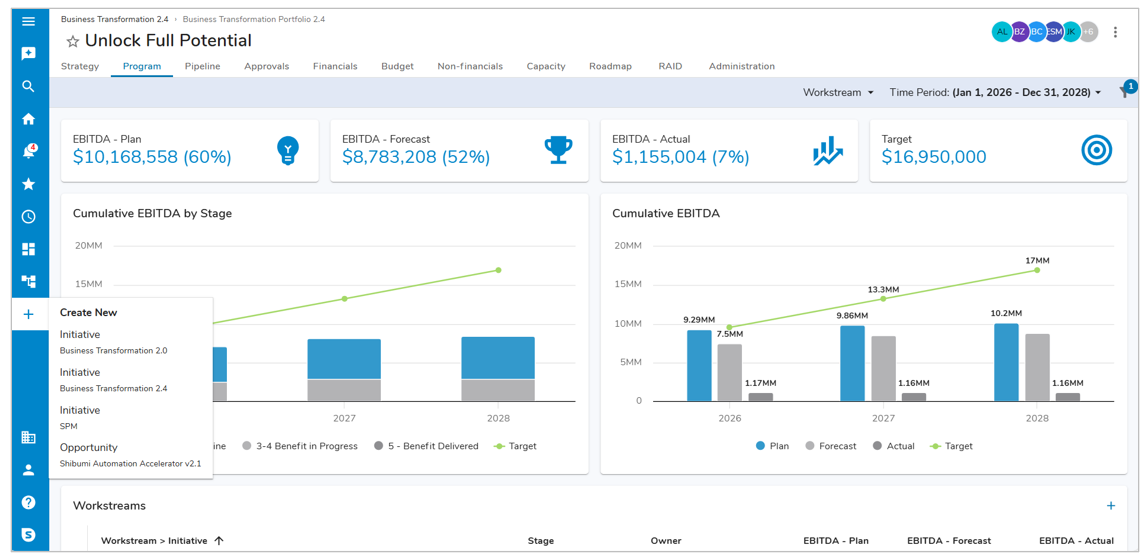
Task: Open the three-dot more options menu
Action: (1115, 32)
